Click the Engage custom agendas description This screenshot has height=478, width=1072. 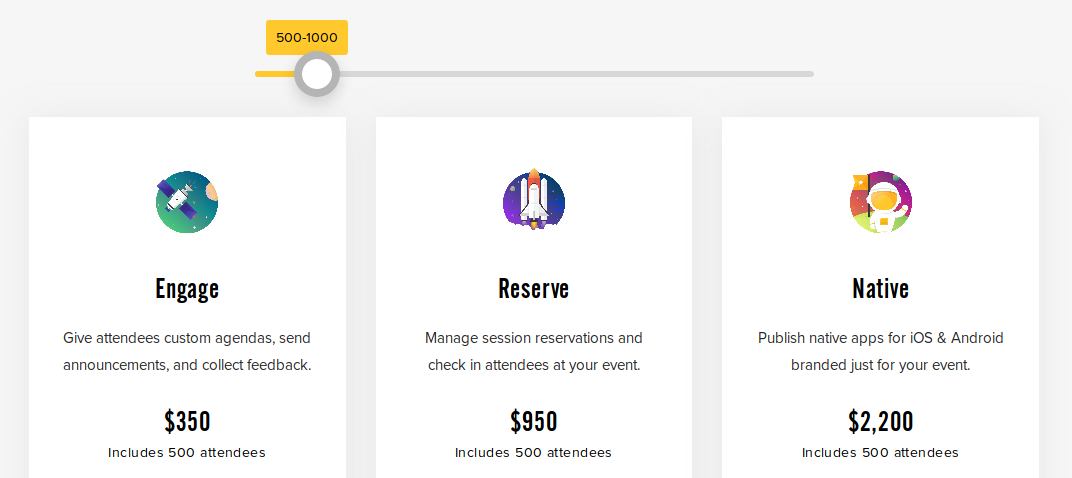coord(187,351)
